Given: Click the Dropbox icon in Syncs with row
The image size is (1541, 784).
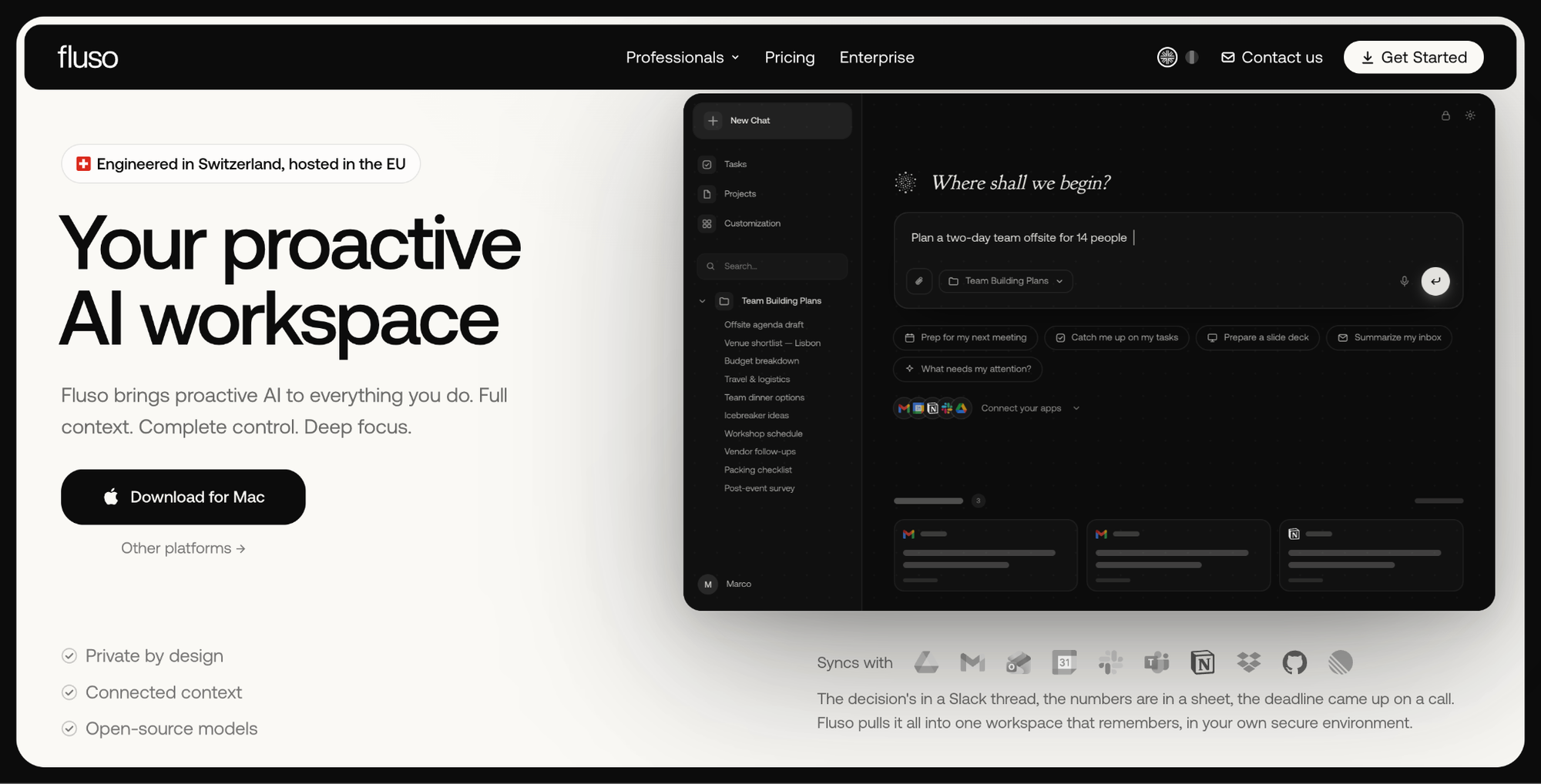Looking at the screenshot, I should coord(1249,662).
